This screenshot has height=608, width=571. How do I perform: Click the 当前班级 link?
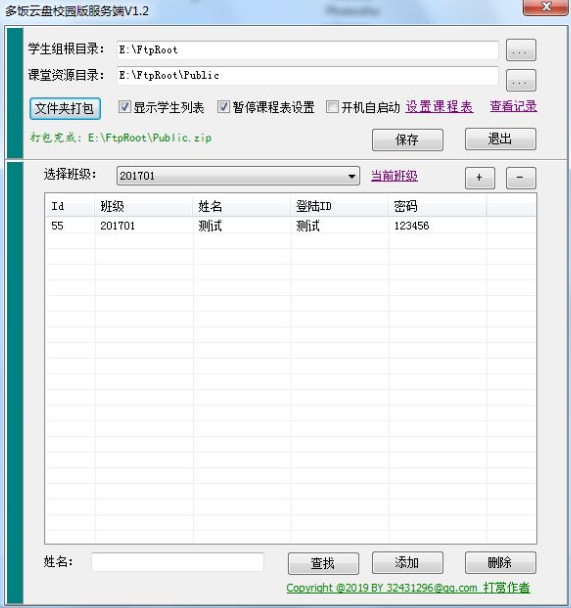pyautogui.click(x=394, y=176)
